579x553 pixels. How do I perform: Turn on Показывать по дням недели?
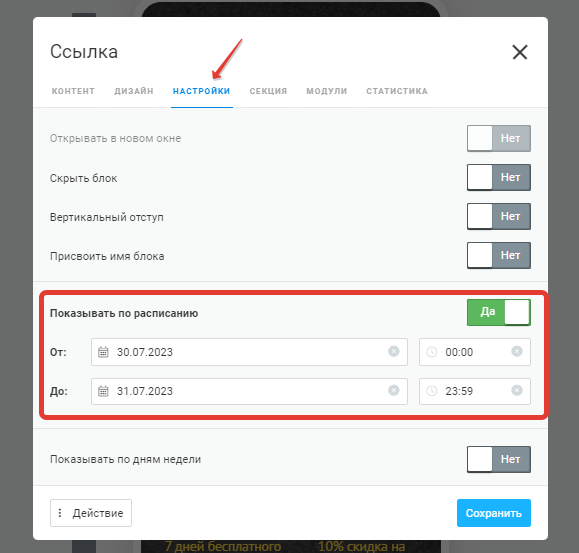tap(499, 459)
